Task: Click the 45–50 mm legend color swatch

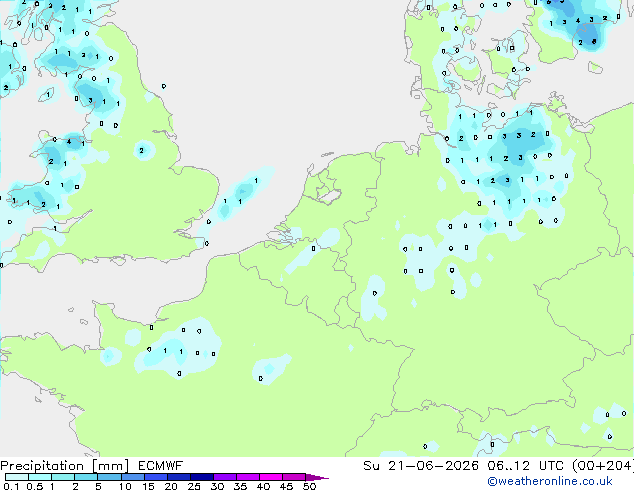Action: (294, 477)
